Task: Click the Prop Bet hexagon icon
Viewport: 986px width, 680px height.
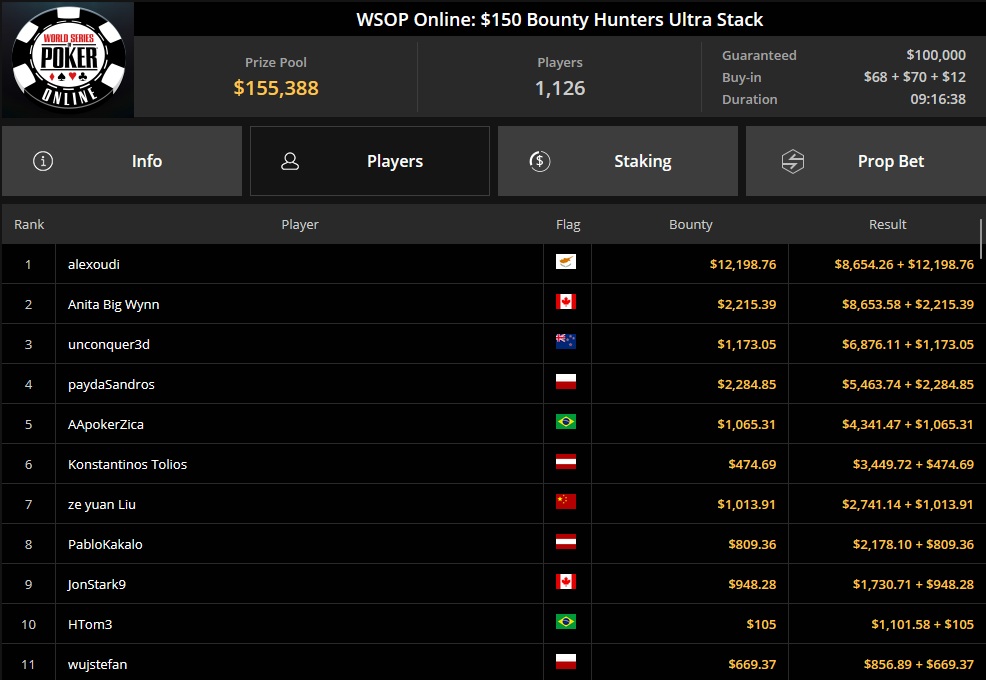Action: tap(792, 161)
